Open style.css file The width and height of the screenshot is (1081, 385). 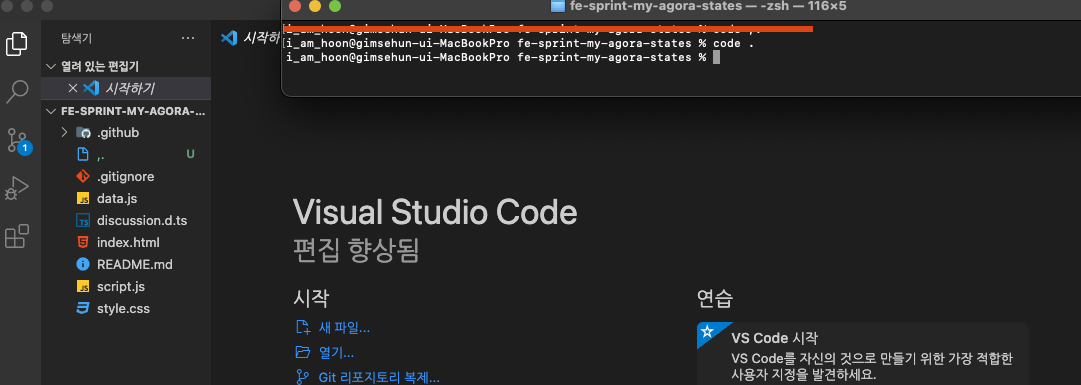coord(126,308)
